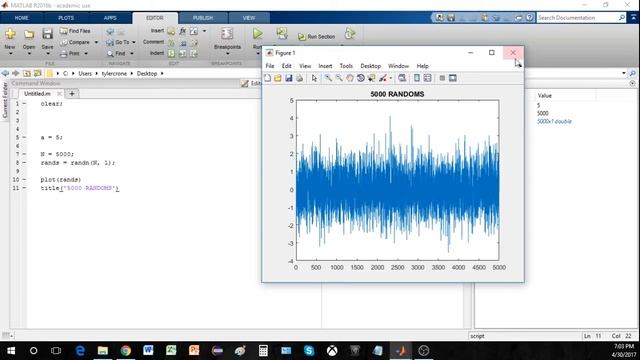Expand the address bar history dropdown

click(x=623, y=73)
